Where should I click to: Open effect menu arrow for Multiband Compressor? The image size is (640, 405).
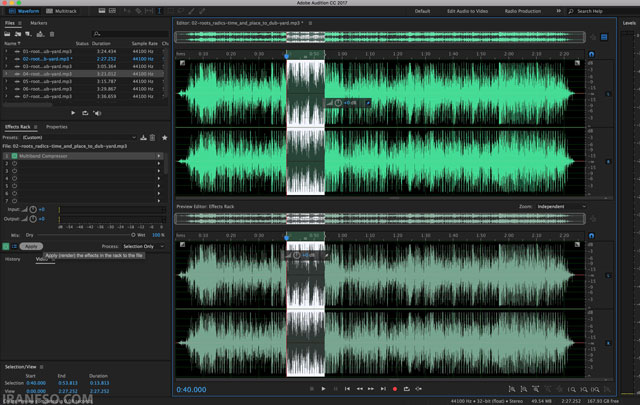[159, 156]
